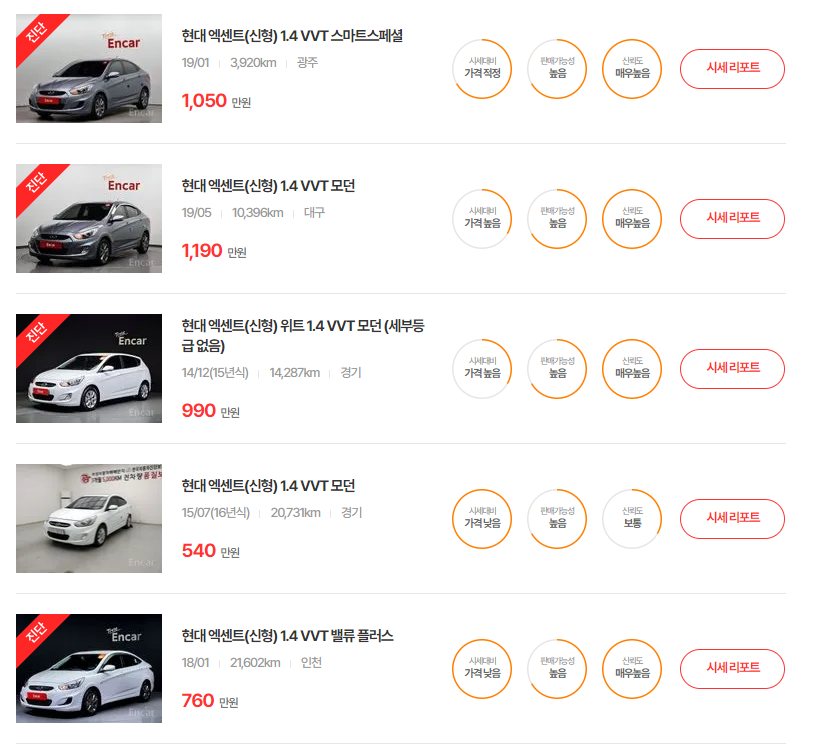The height and width of the screenshot is (748, 815).
Task: Click 신뢰도 보통 gauge on the 540만원 listing
Action: click(632, 519)
